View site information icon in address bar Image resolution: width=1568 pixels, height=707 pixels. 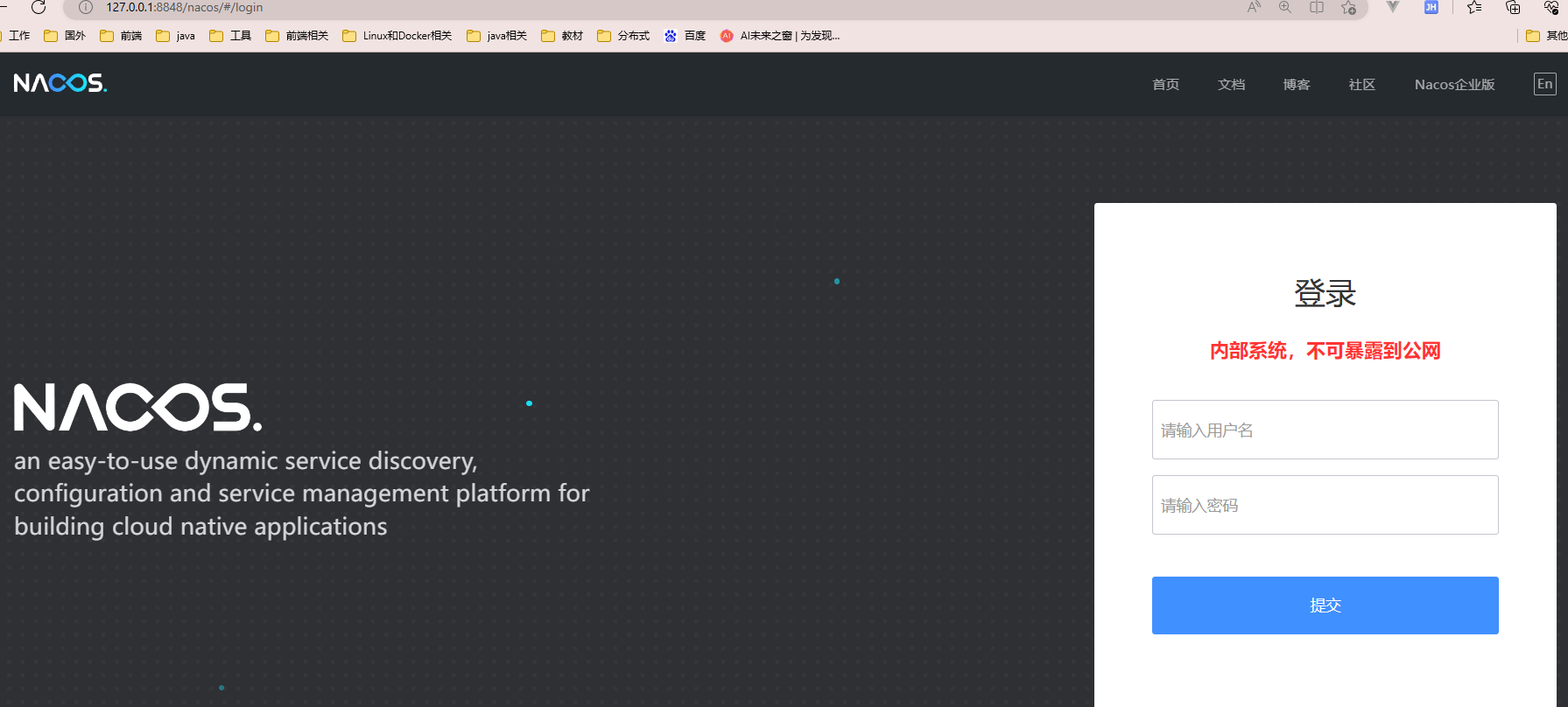coord(86,7)
